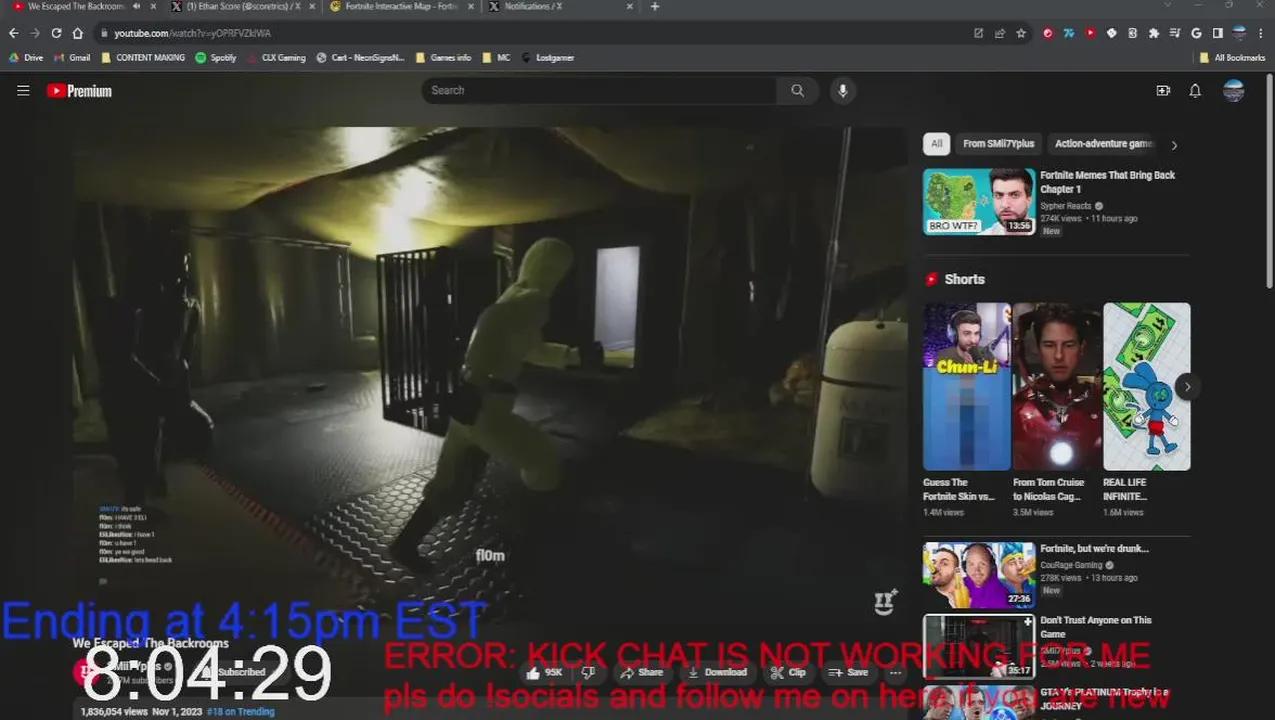Show more Shorts with the next arrow
This screenshot has width=1275, height=720.
tap(1187, 387)
